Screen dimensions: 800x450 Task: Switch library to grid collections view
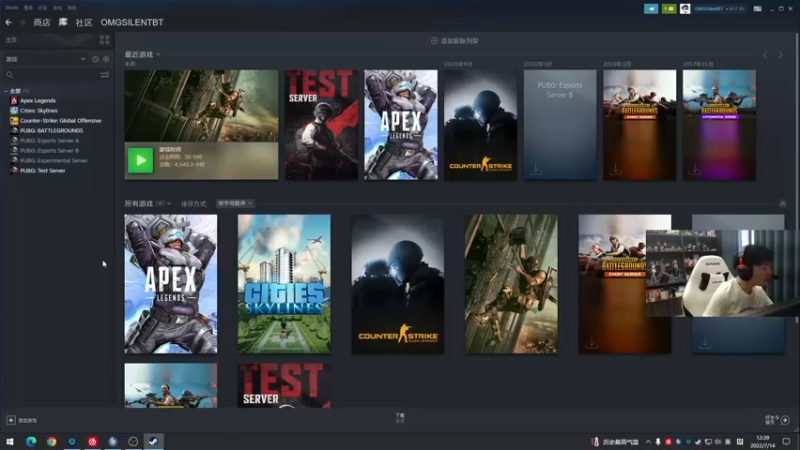point(105,40)
